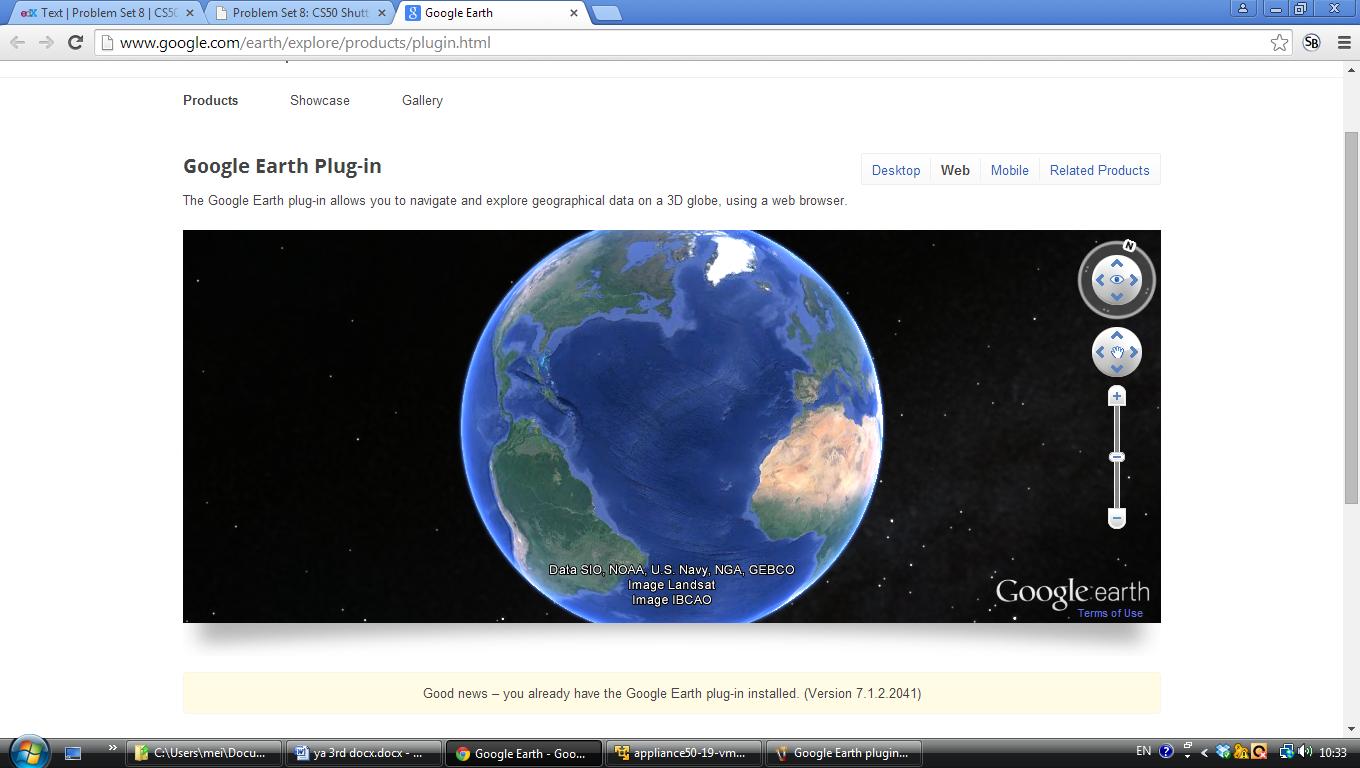1360x768 pixels.
Task: Open a new browser tab
Action: click(x=606, y=13)
